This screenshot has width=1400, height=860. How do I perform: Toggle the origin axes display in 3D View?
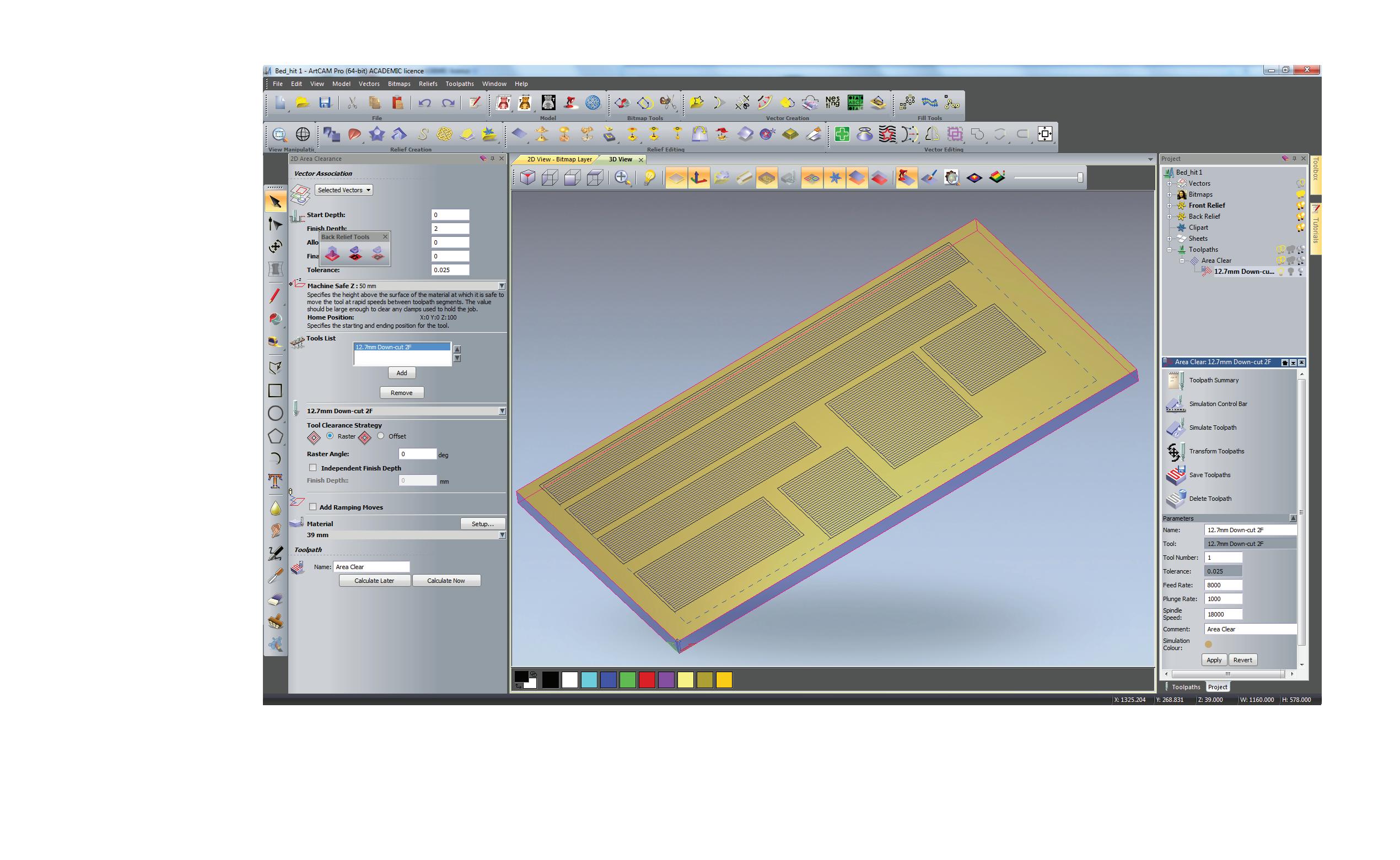pyautogui.click(x=698, y=178)
